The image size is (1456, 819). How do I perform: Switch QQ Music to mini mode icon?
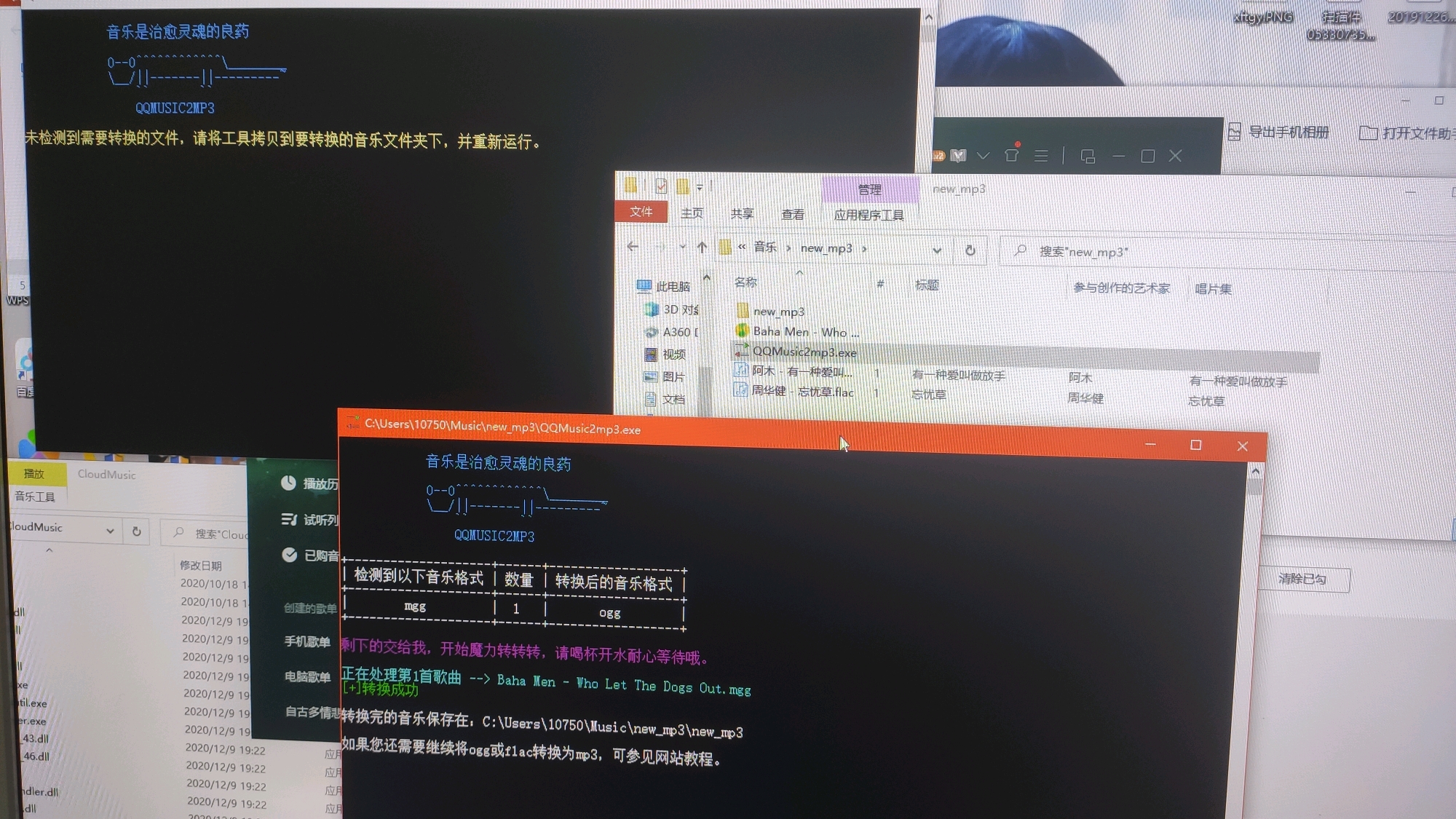click(1088, 157)
